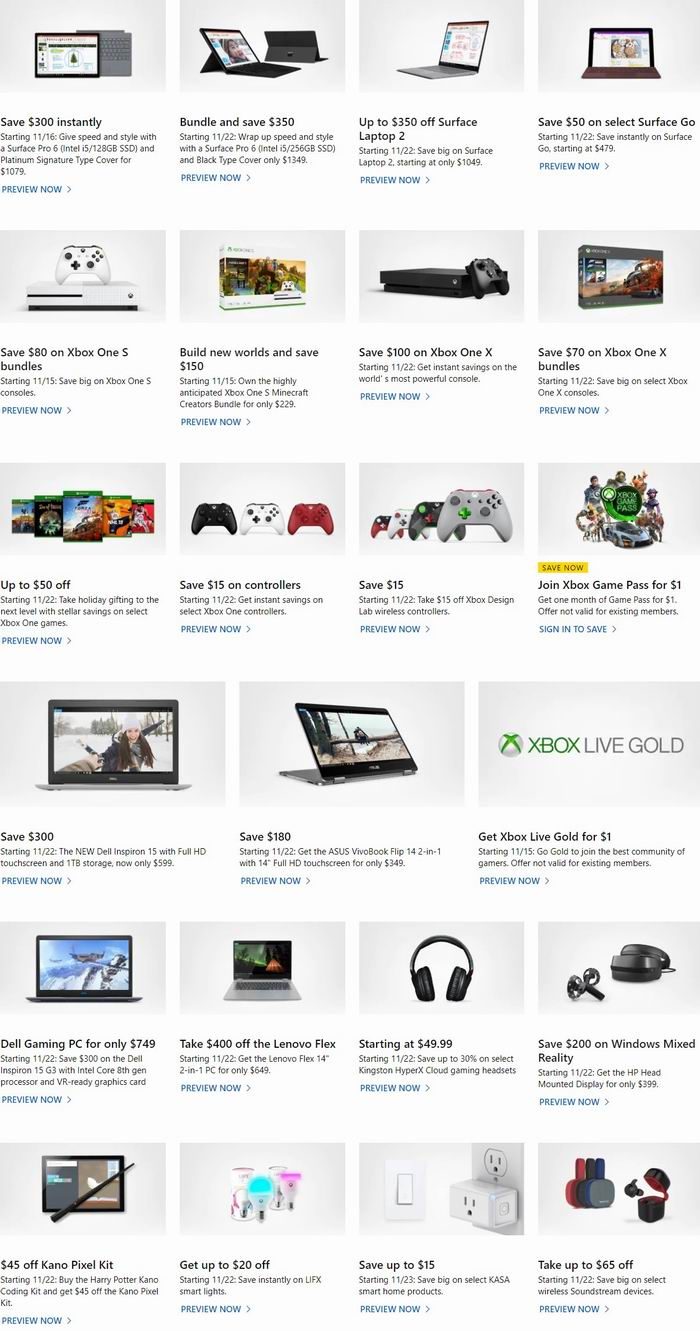Screen dimensions: 700x1331
Task: Open the Xbox One games covers image
Action: pos(83,509)
